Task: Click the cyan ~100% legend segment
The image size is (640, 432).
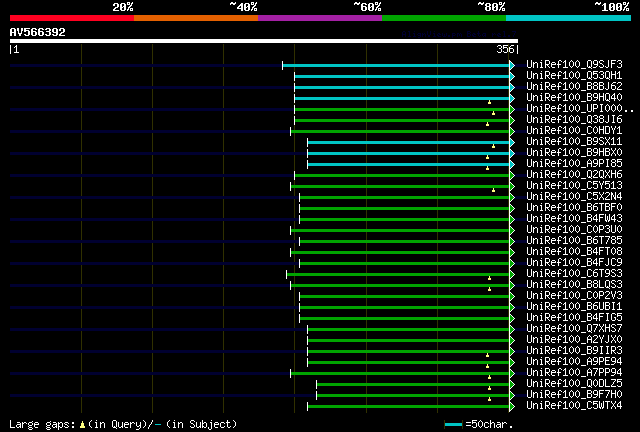Action: click(x=568, y=18)
